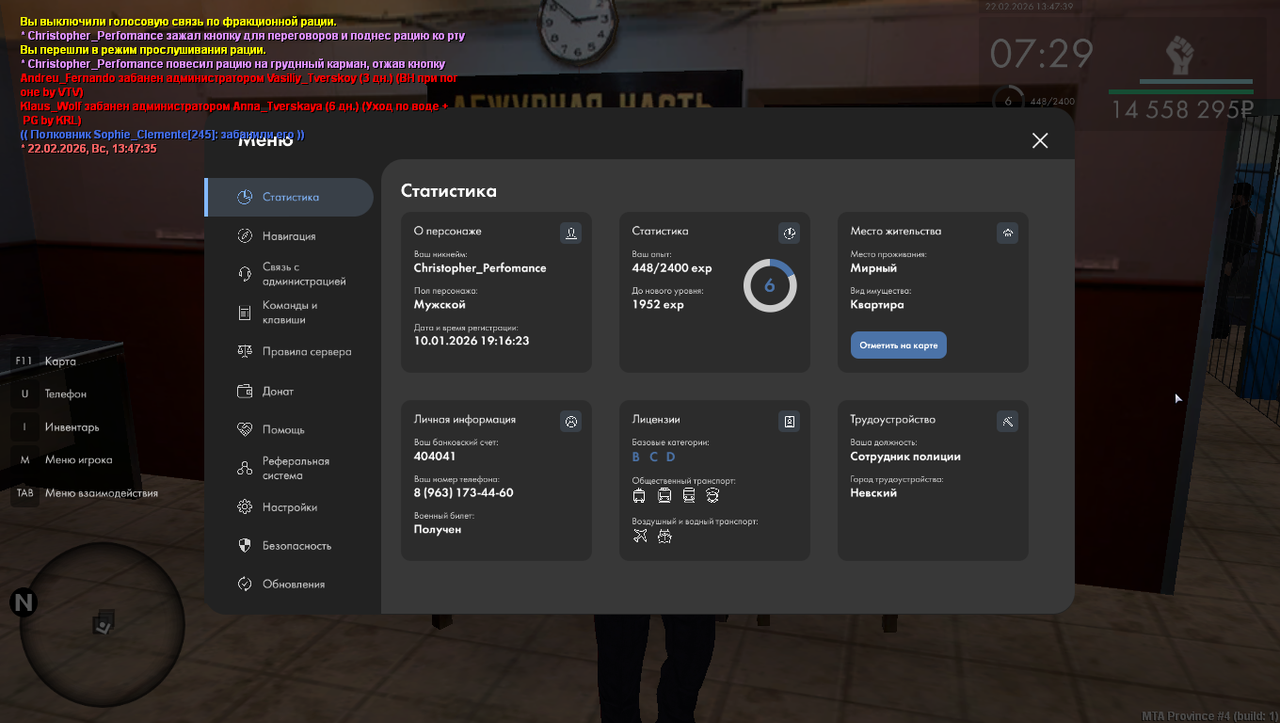The width and height of the screenshot is (1280, 723).
Task: Click the raised fist icon in HUD
Action: [1181, 56]
